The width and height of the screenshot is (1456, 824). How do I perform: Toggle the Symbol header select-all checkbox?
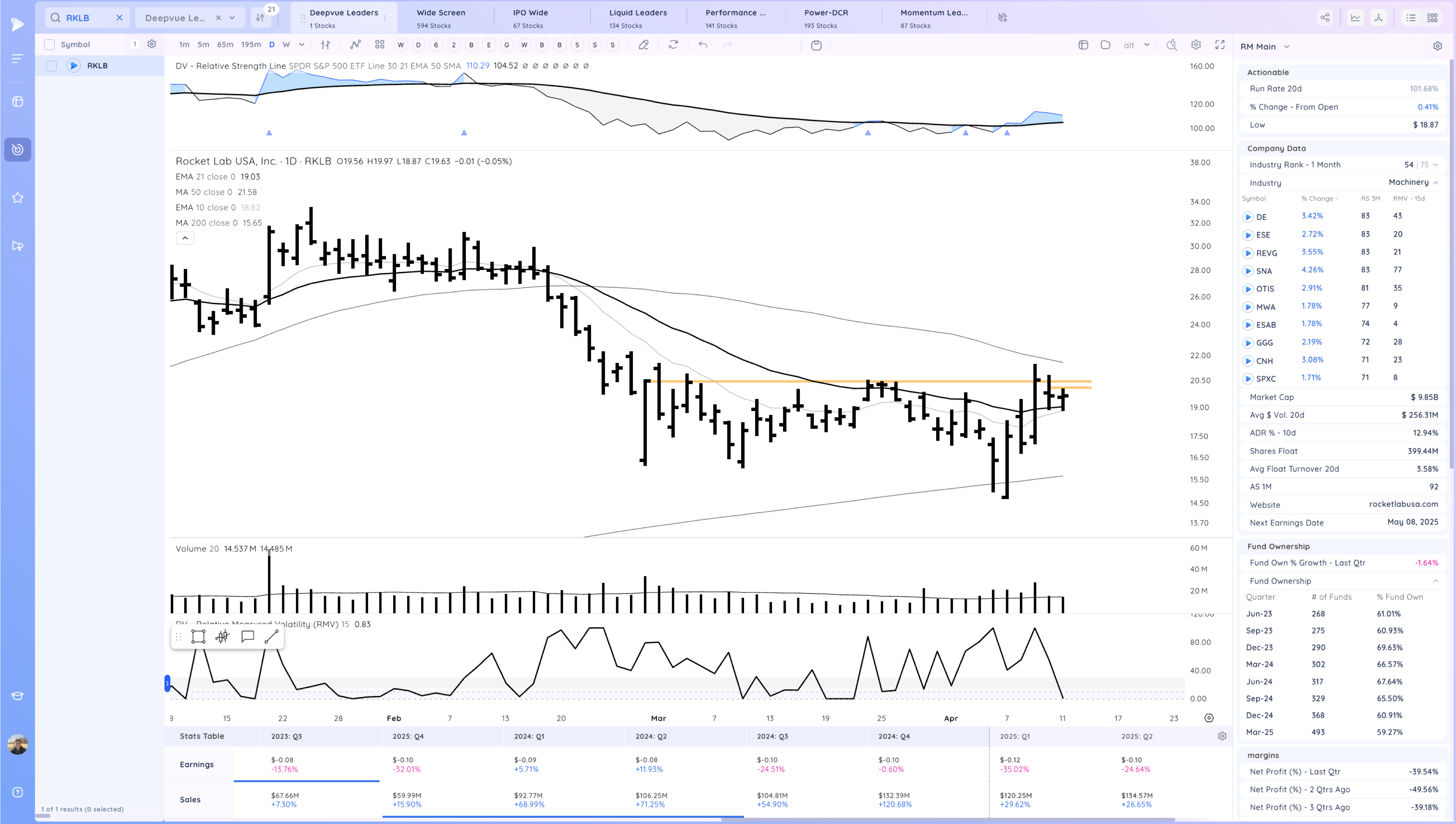tap(50, 45)
